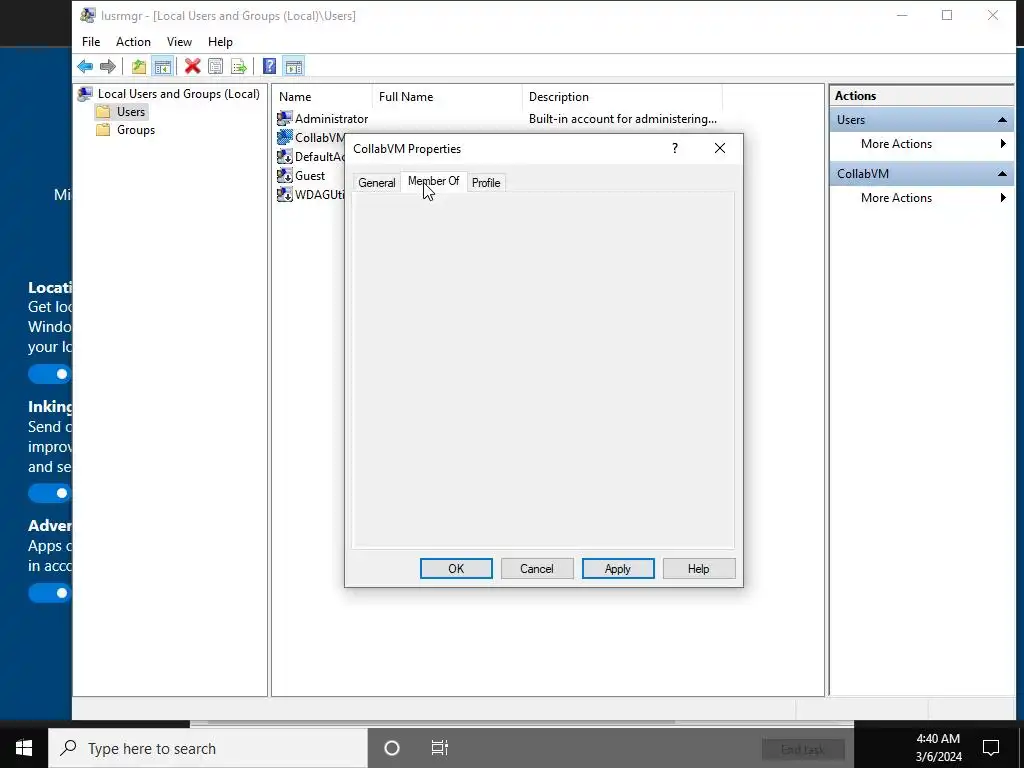Click the Export List toolbar icon

point(239,66)
